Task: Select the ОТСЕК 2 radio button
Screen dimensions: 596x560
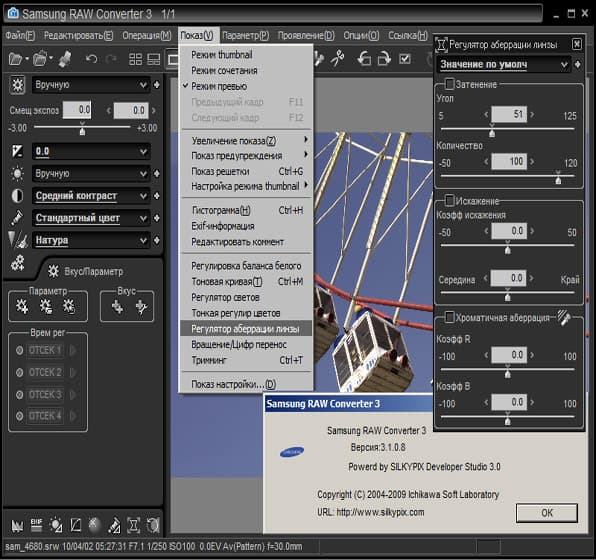Action: coord(19,373)
